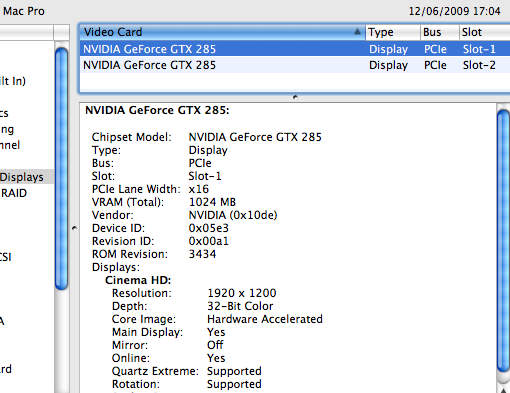Click the Quartz Extreme Supported value
The width and height of the screenshot is (510, 393).
pos(234,371)
